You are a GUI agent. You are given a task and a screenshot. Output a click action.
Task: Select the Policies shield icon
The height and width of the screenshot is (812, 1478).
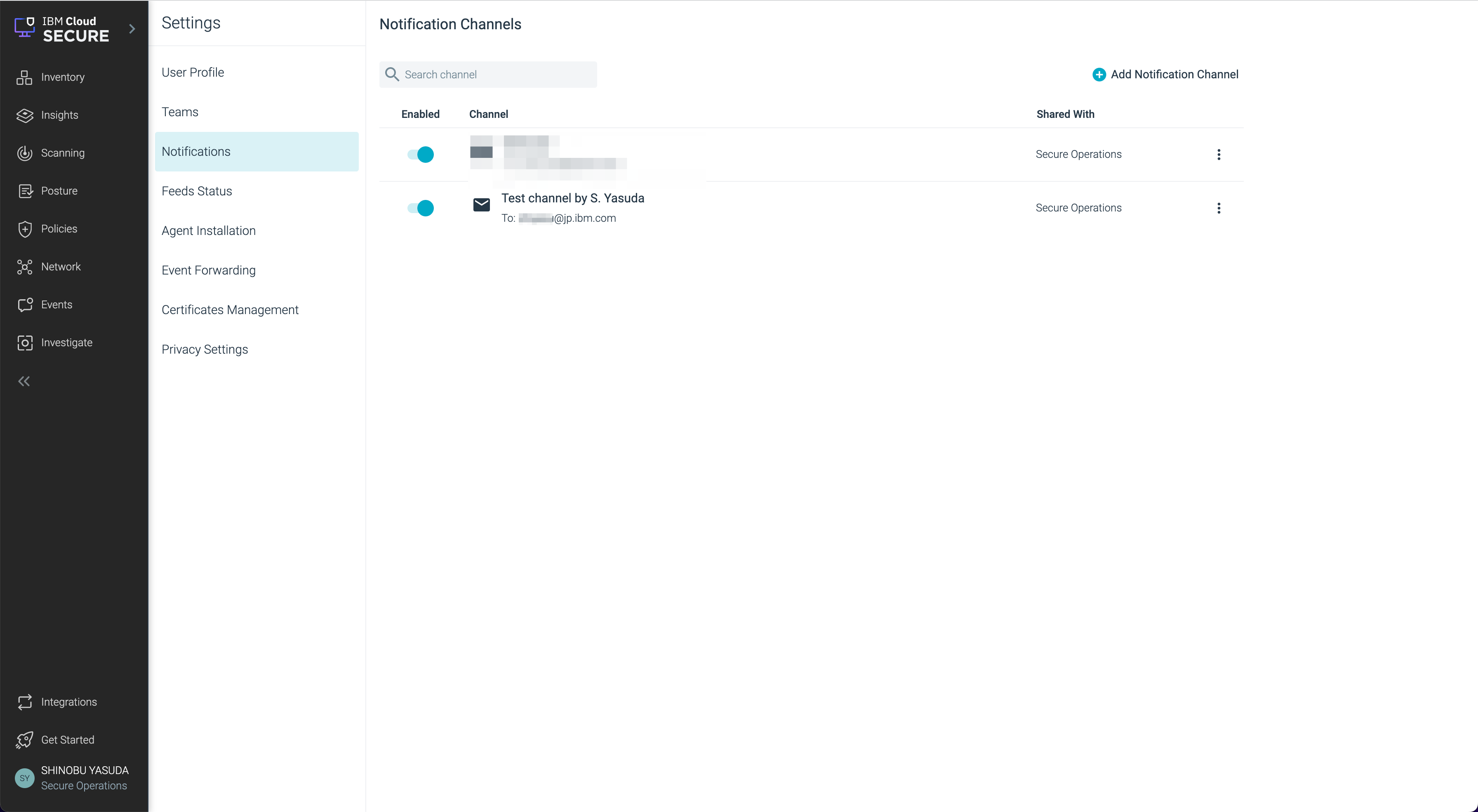coord(24,229)
